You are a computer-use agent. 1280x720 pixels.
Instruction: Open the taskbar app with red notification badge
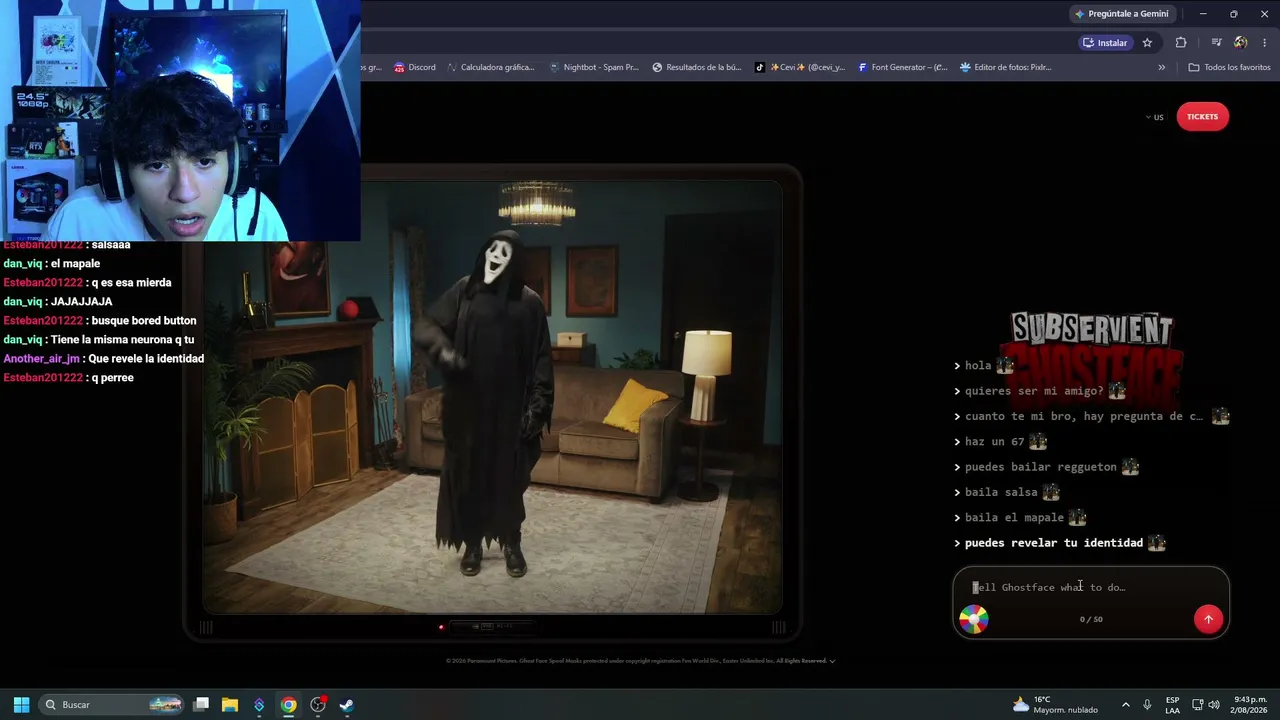(x=318, y=705)
